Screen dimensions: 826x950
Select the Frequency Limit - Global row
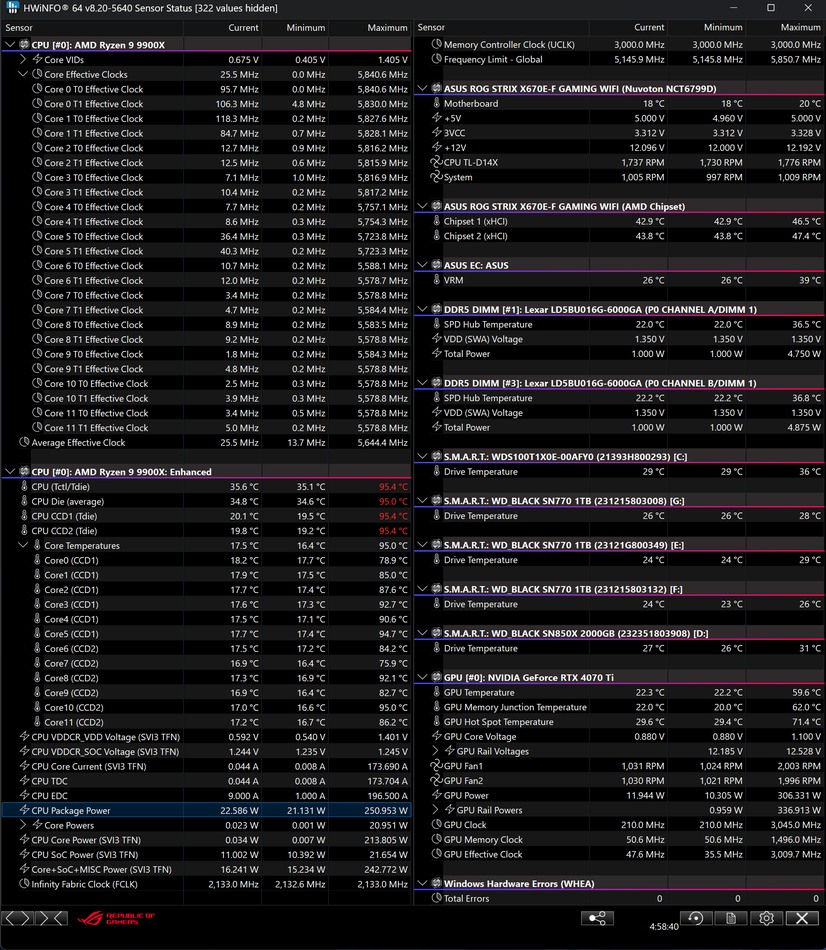point(619,59)
